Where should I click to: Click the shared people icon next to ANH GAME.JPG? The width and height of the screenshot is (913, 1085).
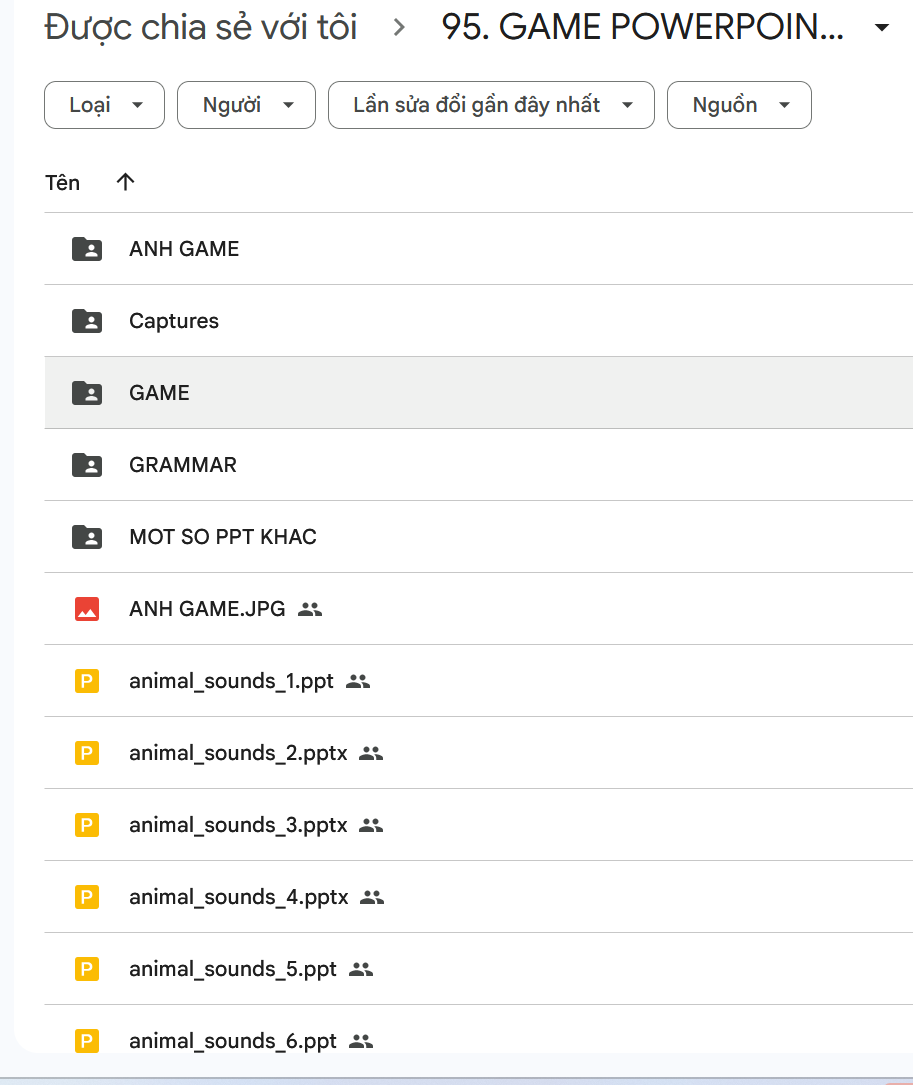(310, 609)
